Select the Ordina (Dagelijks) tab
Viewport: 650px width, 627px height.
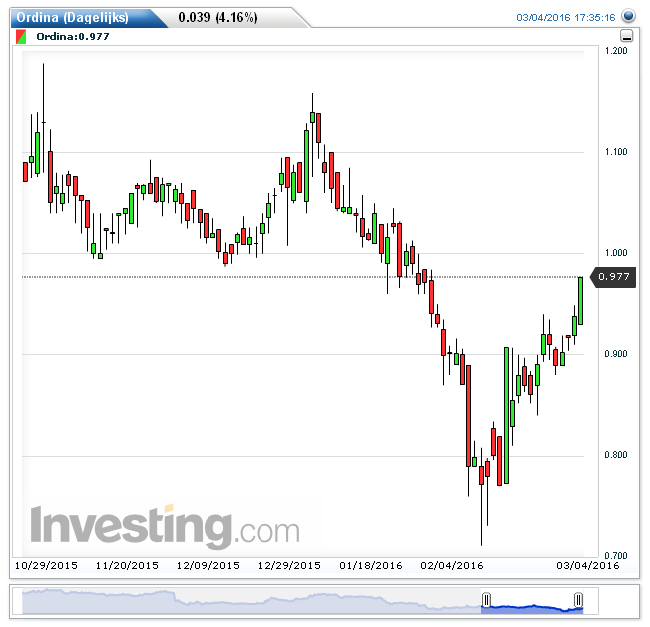coord(73,18)
